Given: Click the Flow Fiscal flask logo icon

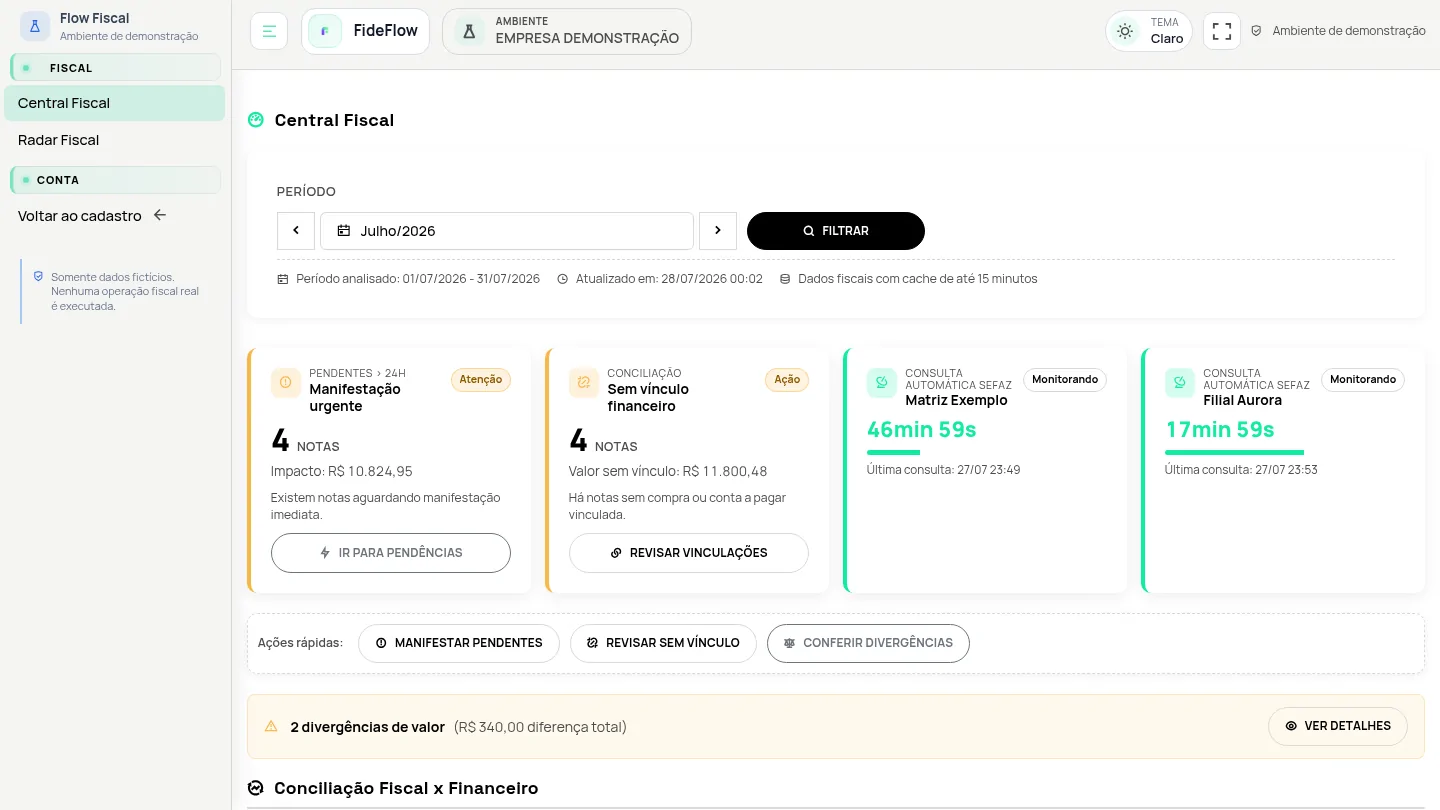Looking at the screenshot, I should tap(35, 26).
